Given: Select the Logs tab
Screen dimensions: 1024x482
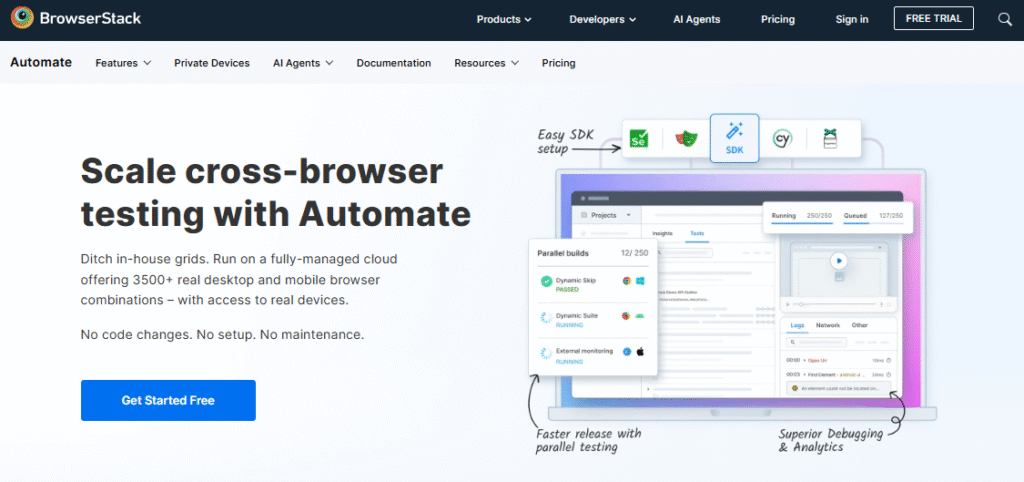Looking at the screenshot, I should 797,325.
